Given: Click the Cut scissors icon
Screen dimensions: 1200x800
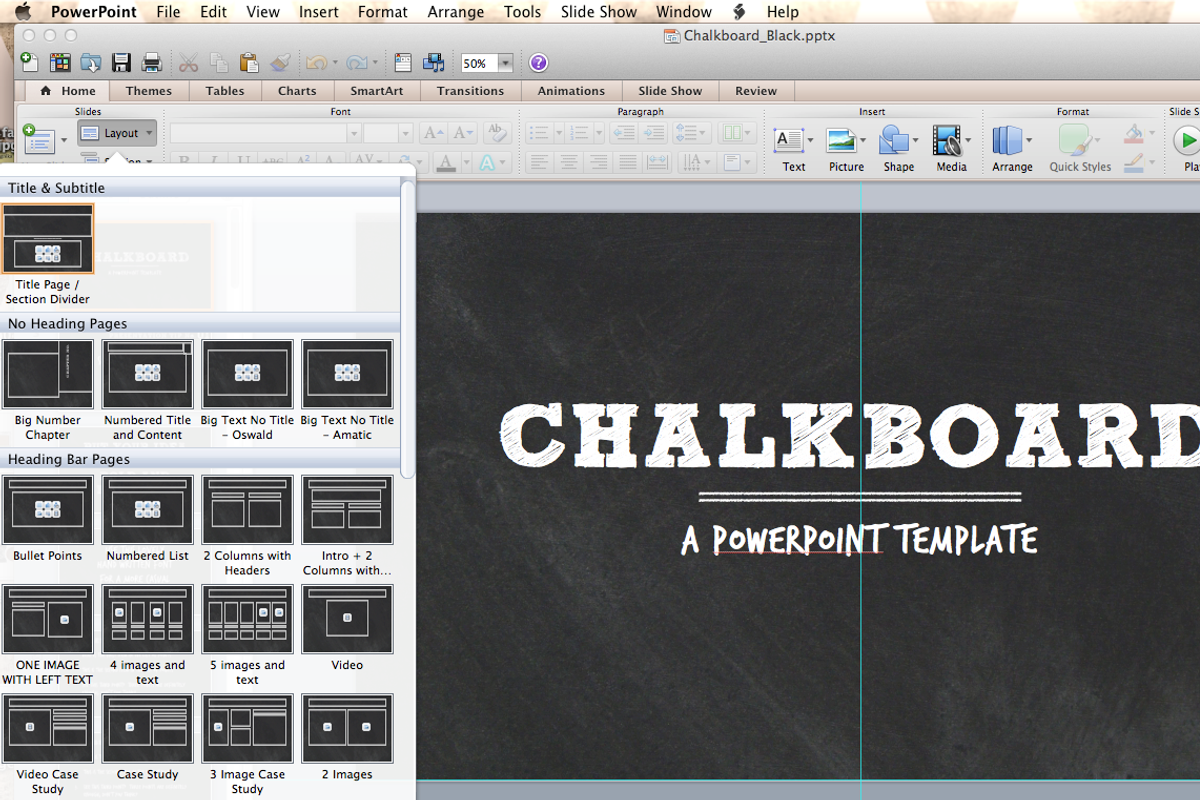Looking at the screenshot, I should 188,63.
